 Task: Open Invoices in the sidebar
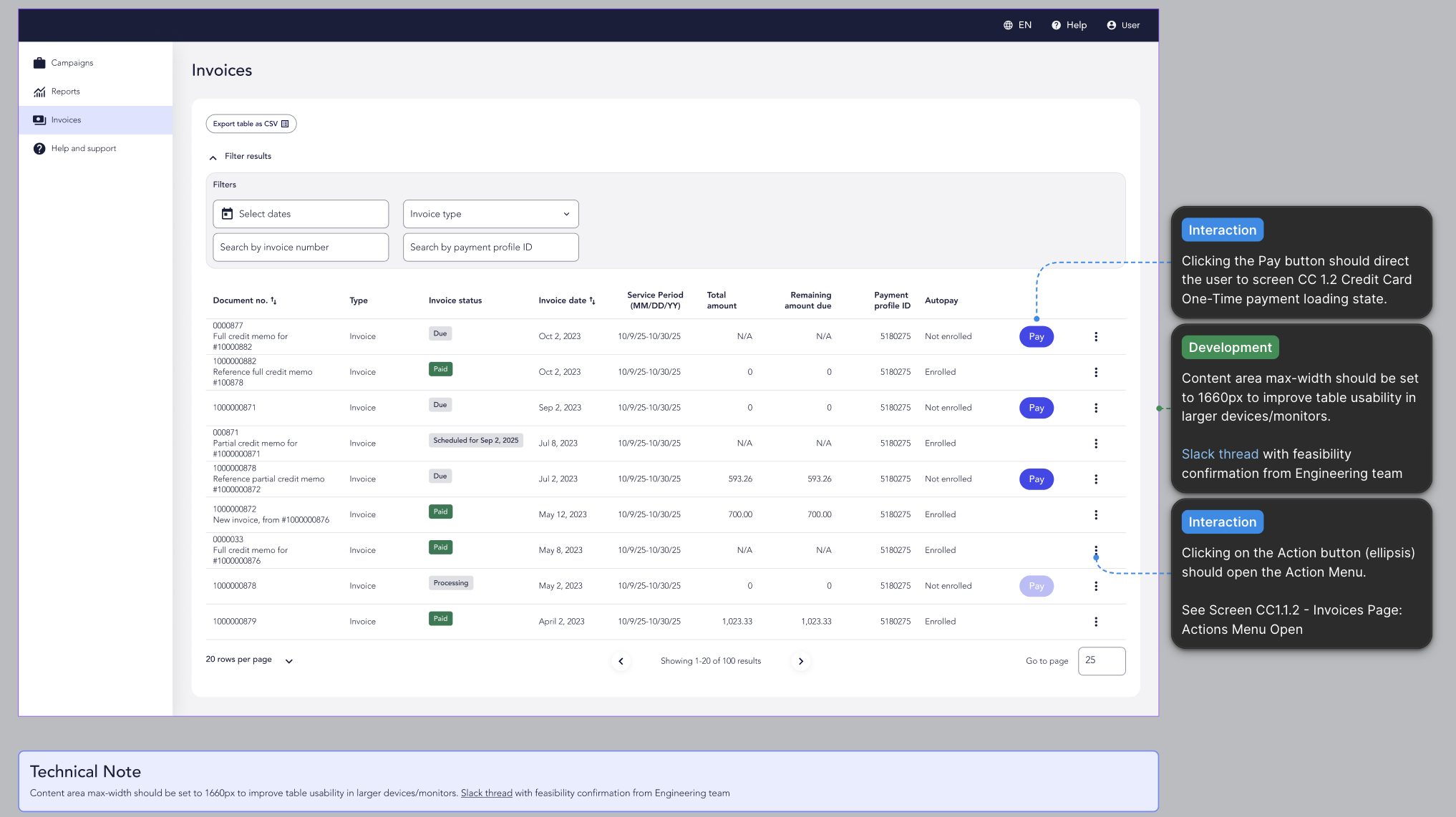pyautogui.click(x=66, y=120)
